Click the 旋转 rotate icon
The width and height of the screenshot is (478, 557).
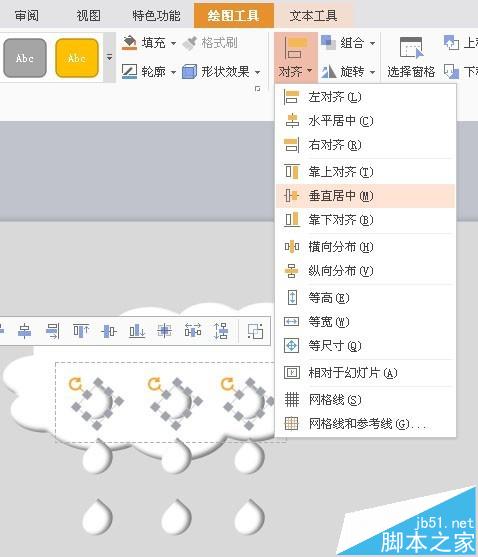tap(328, 71)
